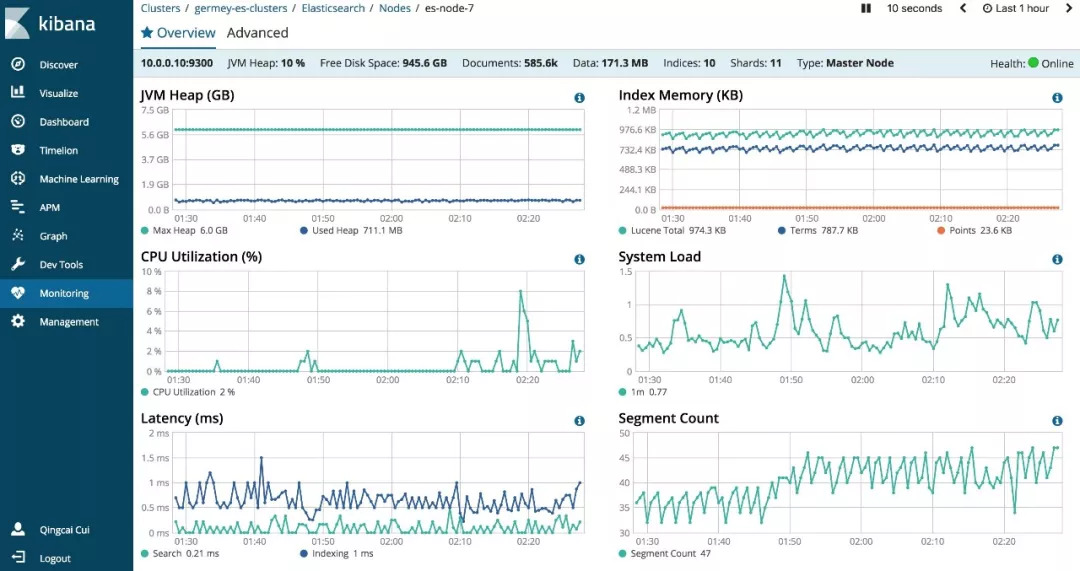The height and width of the screenshot is (571, 1080).
Task: Open Visualize from the bar chart icon
Action: (x=18, y=92)
